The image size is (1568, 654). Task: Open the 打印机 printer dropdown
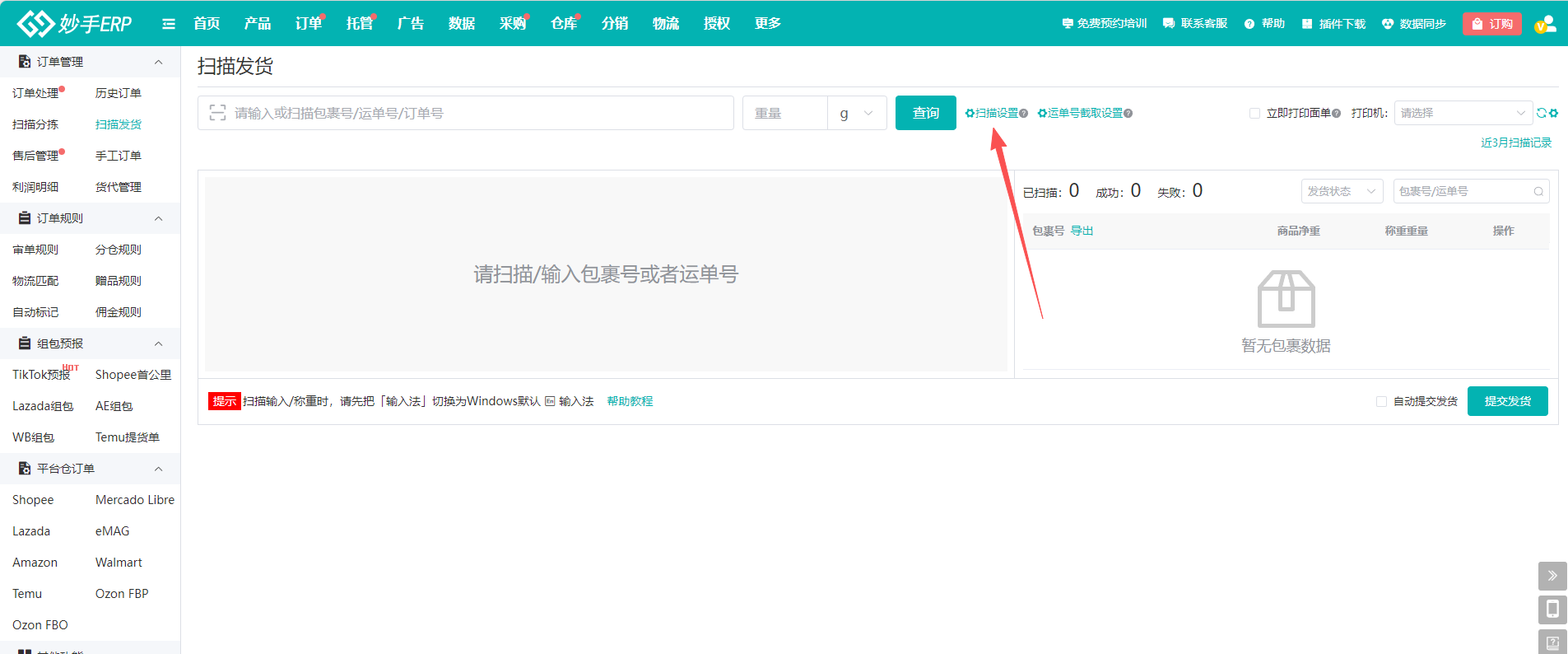pos(1463,113)
